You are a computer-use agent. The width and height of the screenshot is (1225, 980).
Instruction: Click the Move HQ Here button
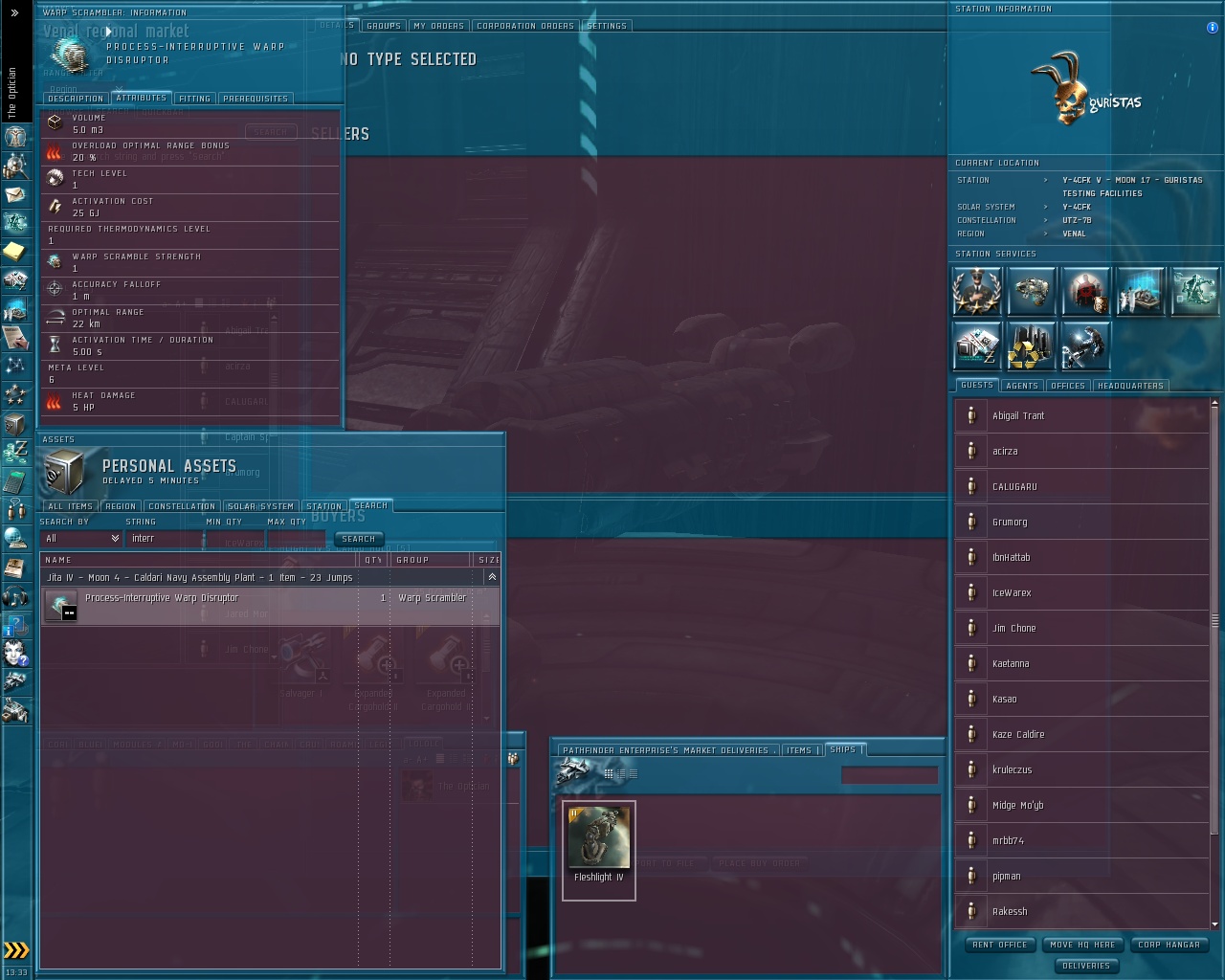click(x=1082, y=945)
